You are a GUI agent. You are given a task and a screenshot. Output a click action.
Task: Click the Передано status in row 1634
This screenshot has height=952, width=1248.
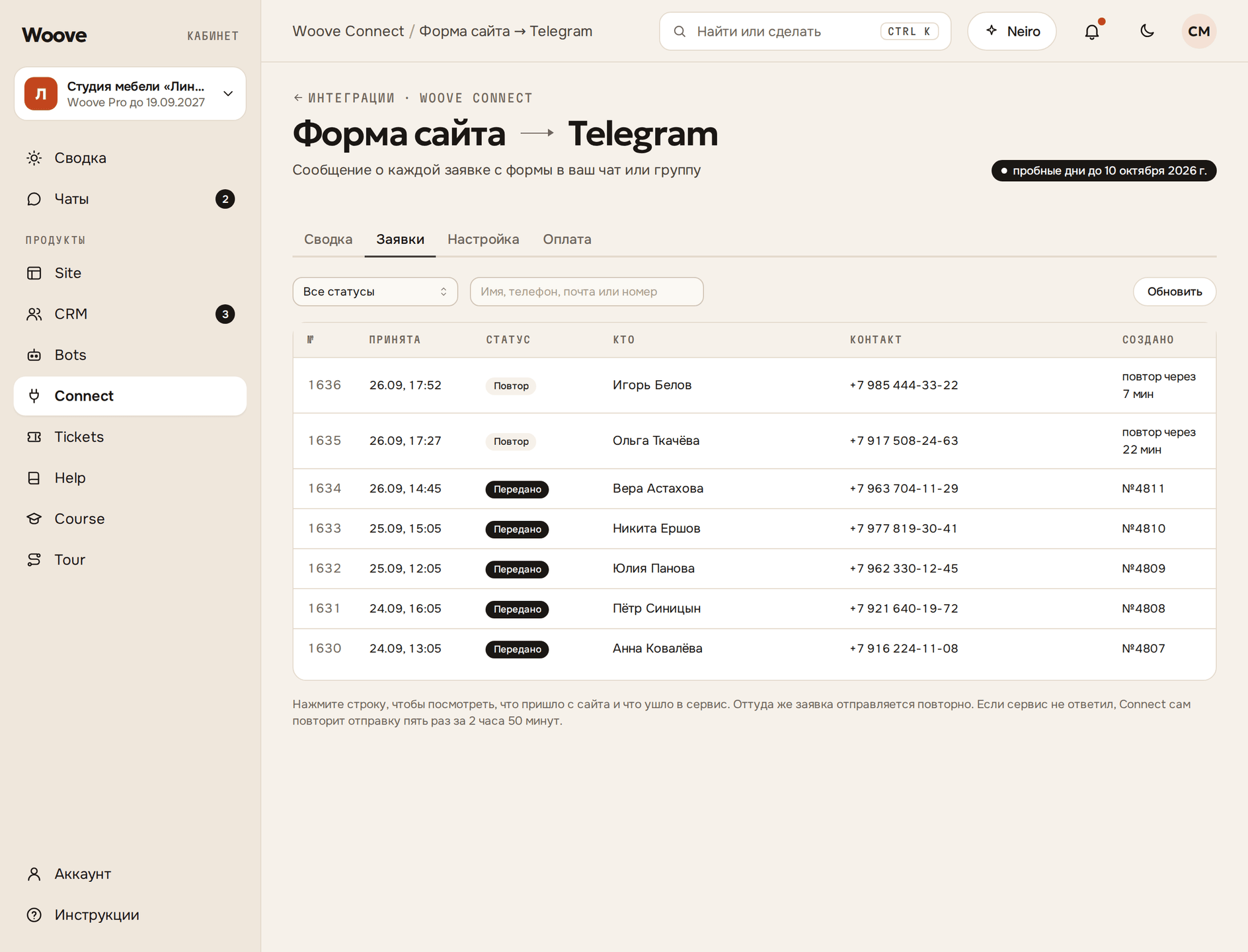pos(518,489)
